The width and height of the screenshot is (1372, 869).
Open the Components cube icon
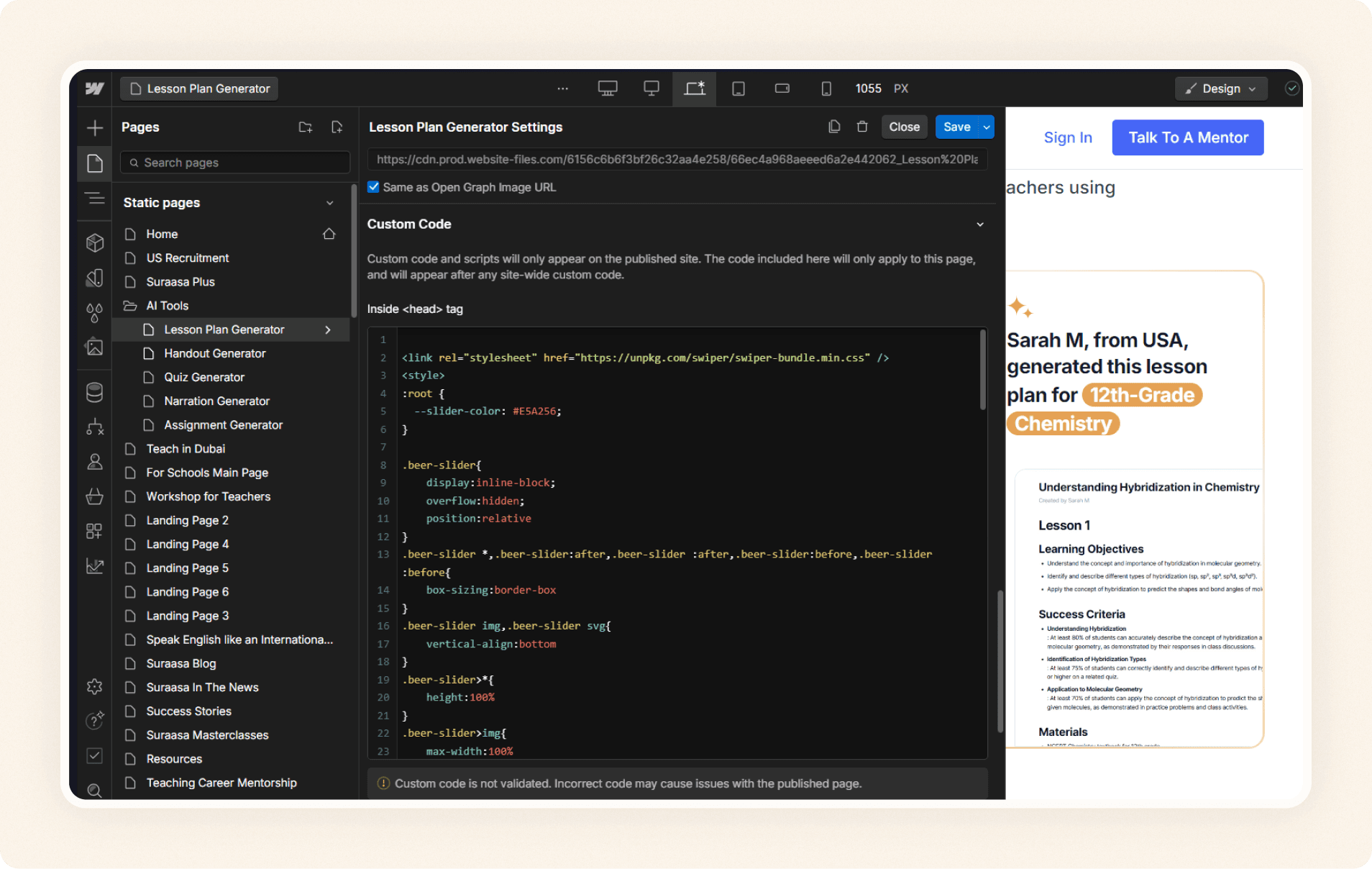[94, 243]
